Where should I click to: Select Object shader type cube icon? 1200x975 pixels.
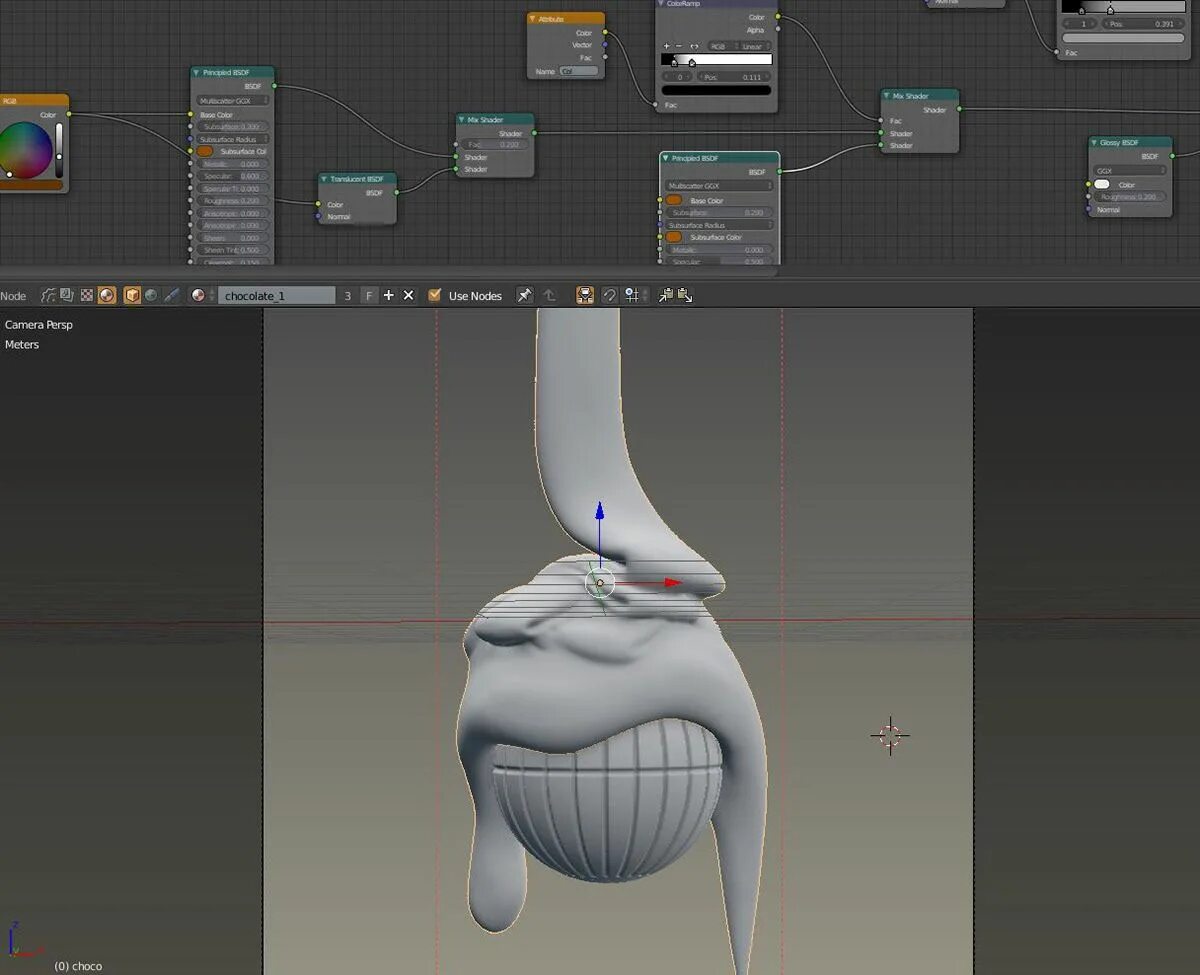[131, 295]
